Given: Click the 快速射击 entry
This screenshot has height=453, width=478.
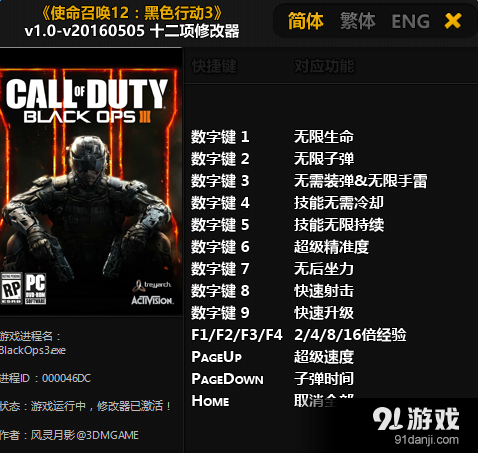Looking at the screenshot, I should click(323, 291).
